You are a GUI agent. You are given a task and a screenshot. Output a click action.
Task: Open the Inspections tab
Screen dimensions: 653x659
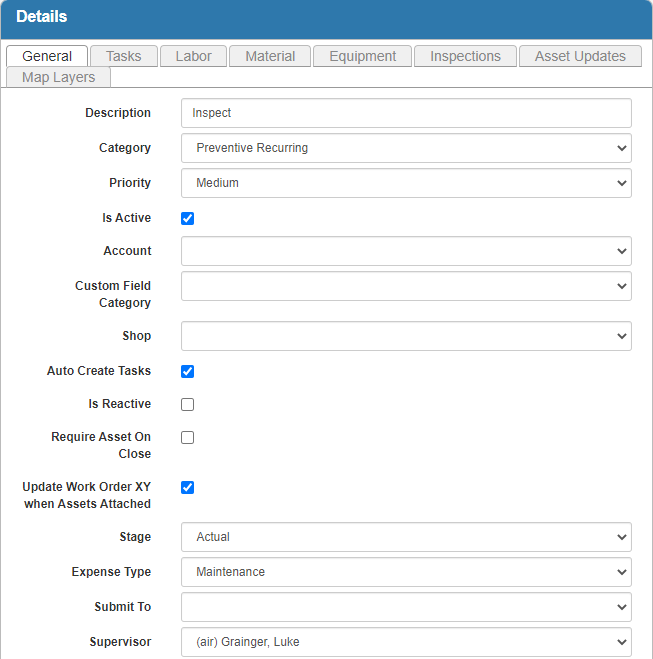[x=465, y=56]
